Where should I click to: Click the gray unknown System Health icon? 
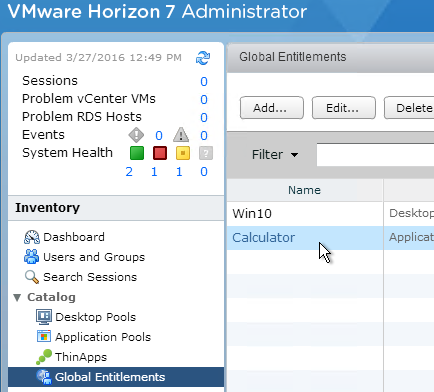click(x=206, y=153)
